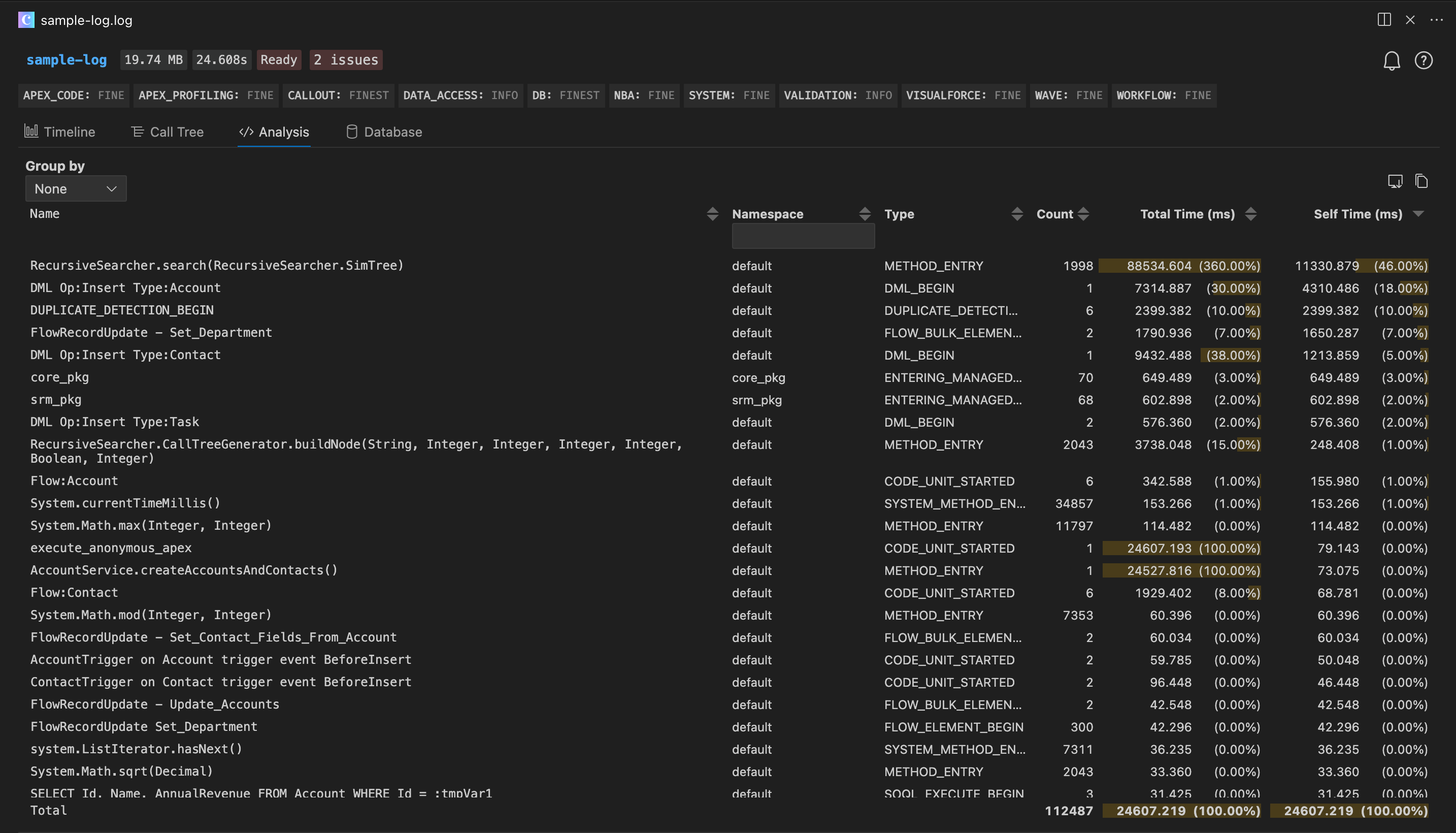Click Self Time descending sort arrow
Viewport: 1456px width, 833px height.
(1418, 214)
